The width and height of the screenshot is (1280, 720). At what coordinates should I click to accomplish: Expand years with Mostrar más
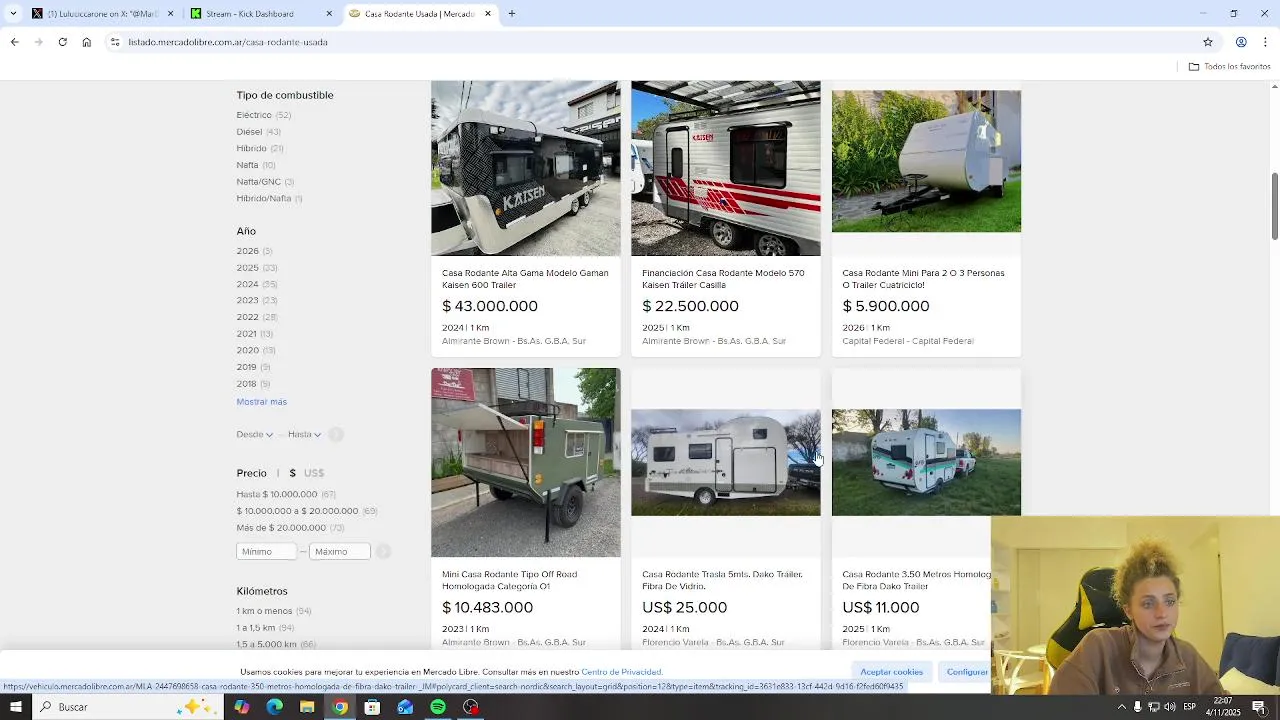(x=261, y=402)
